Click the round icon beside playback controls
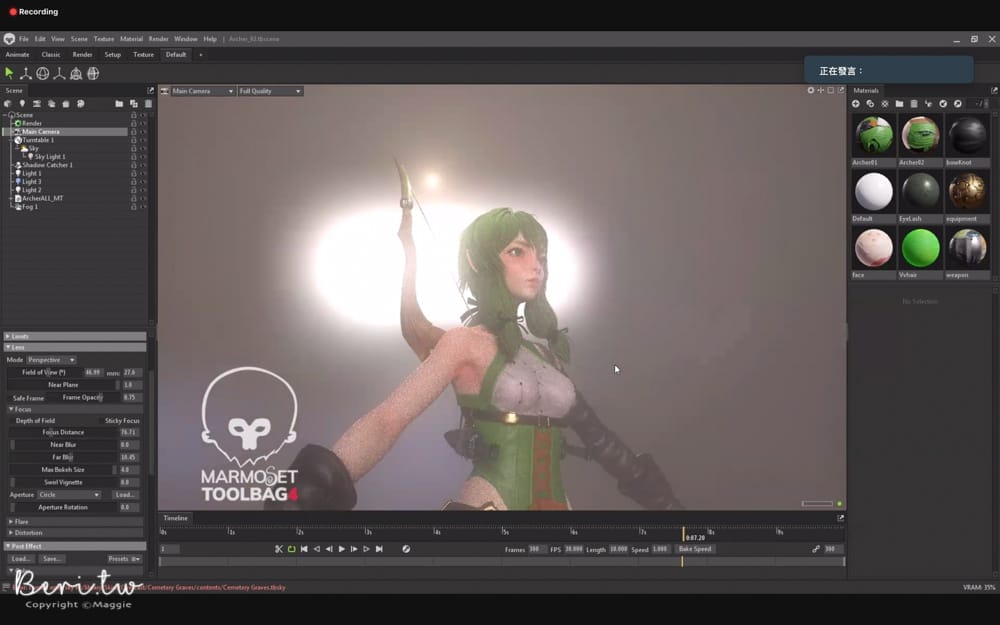The image size is (1000, 625). coord(406,549)
